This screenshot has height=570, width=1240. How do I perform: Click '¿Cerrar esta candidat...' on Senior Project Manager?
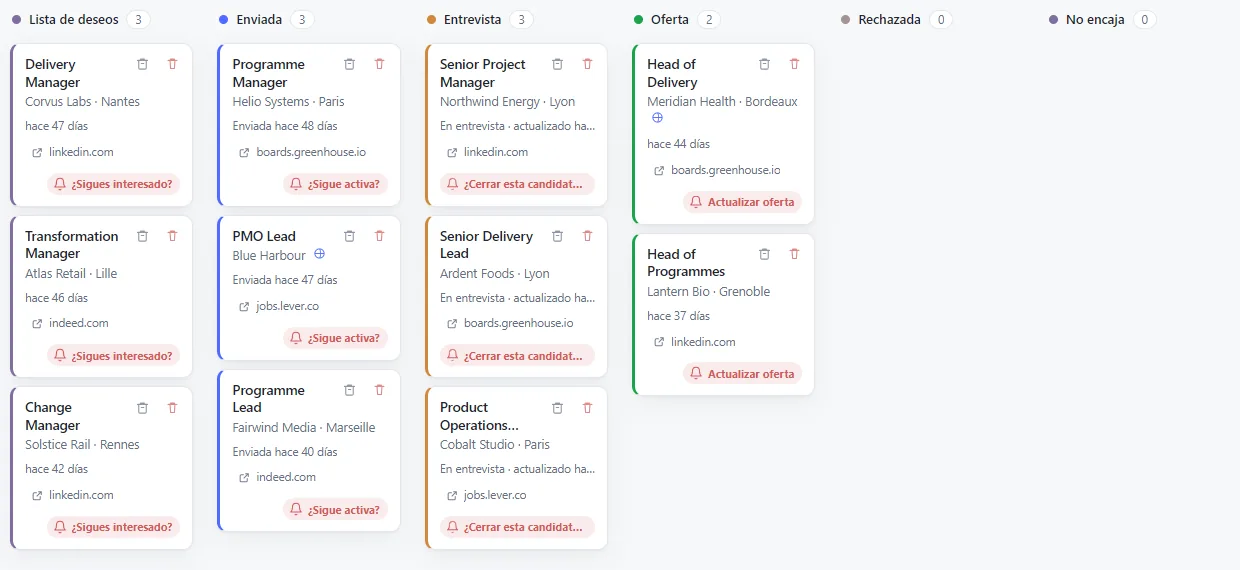coord(517,184)
